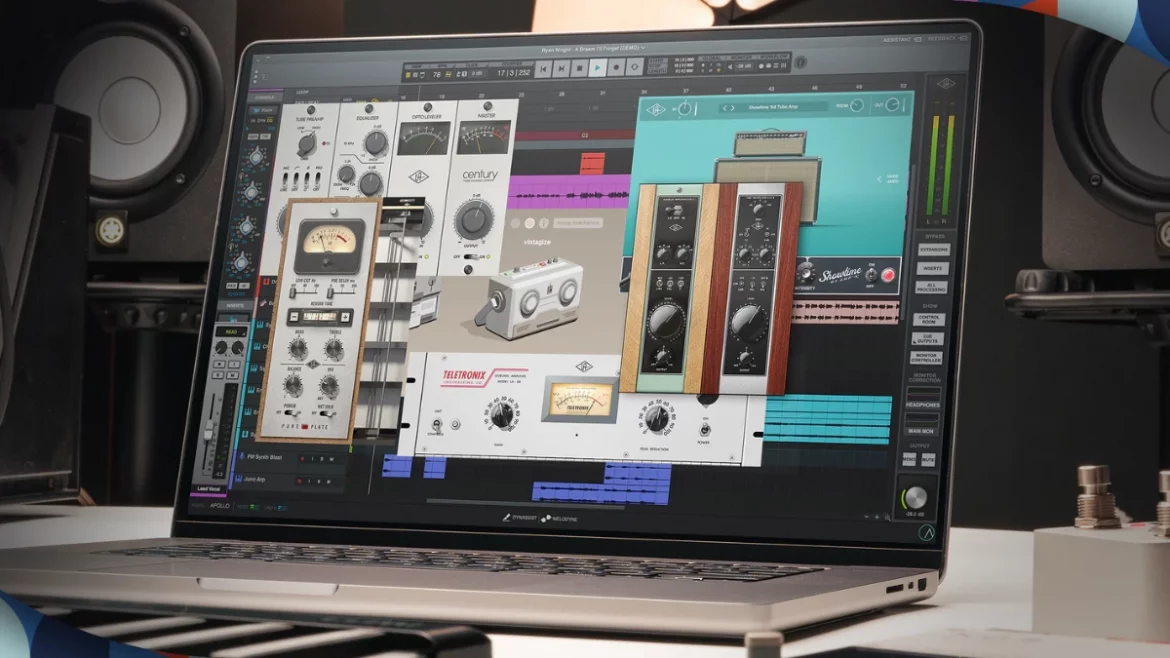The width and height of the screenshot is (1170, 658).
Task: Toggle Loop mode in the transport controls
Action: [x=635, y=70]
